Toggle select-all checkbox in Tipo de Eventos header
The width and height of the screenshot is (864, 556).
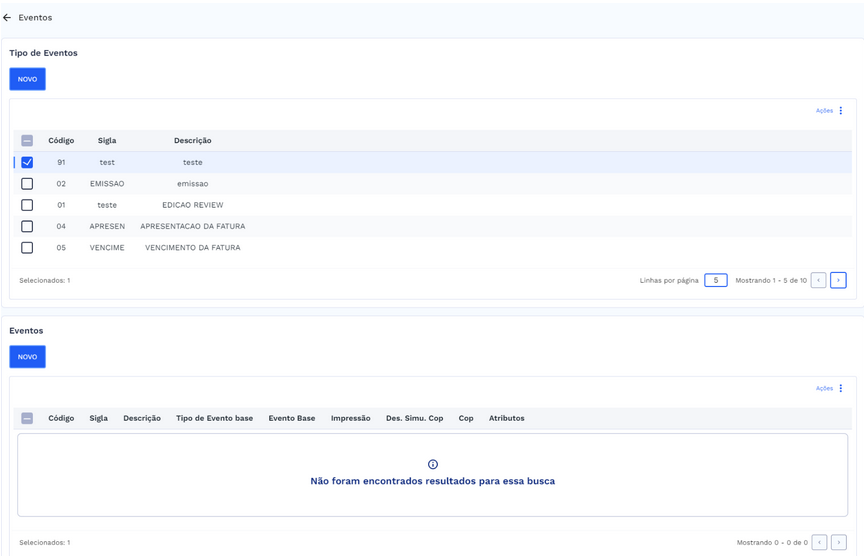(x=27, y=141)
